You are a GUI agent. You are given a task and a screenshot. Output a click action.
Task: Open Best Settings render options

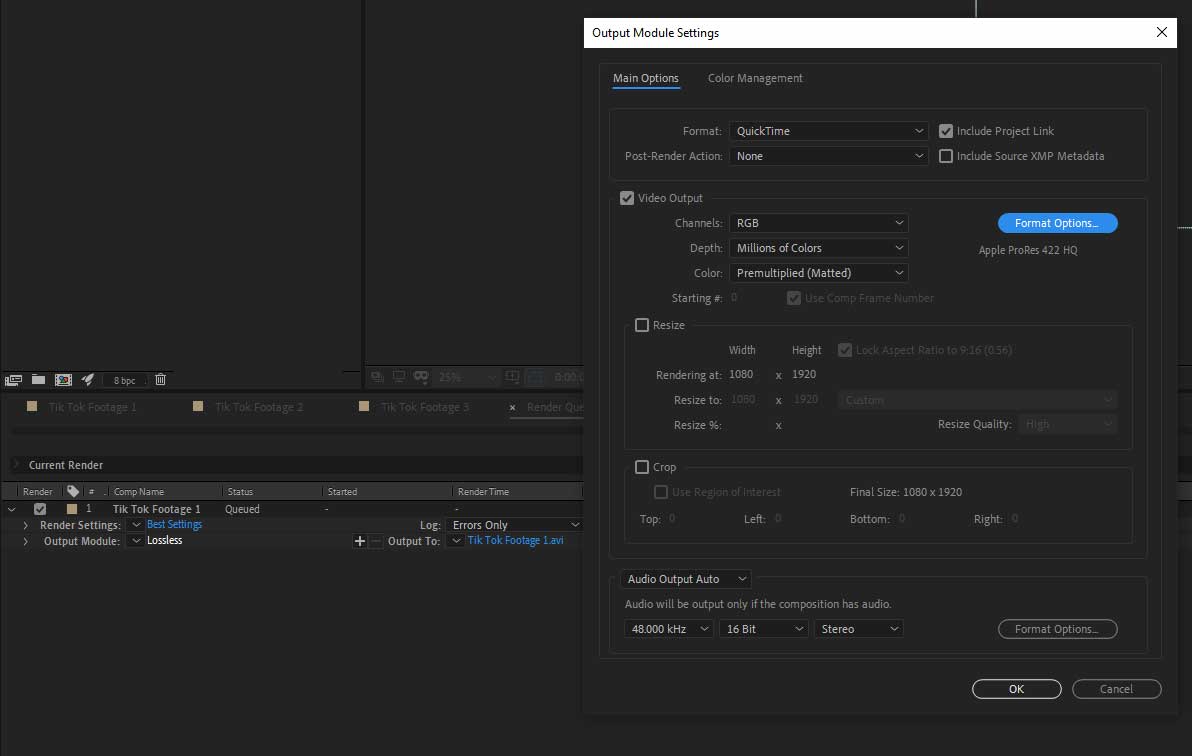pos(172,524)
